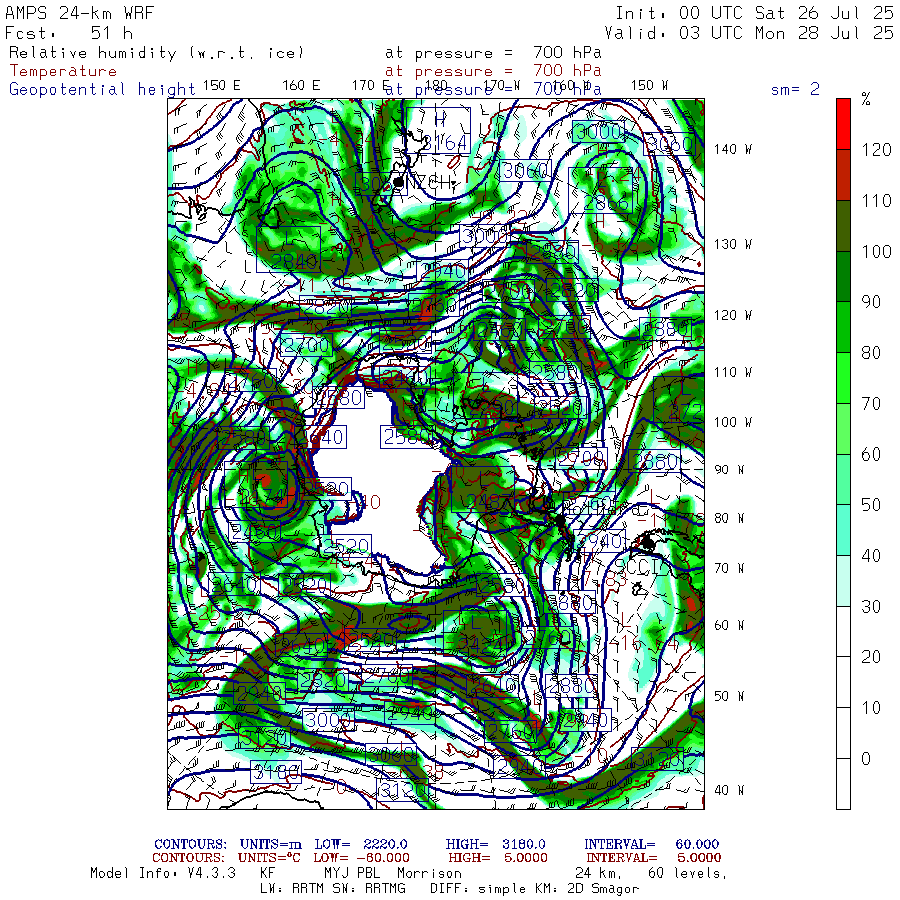900x900 pixels.
Task: Click the '100' colorbar tick label
Action: [876, 251]
